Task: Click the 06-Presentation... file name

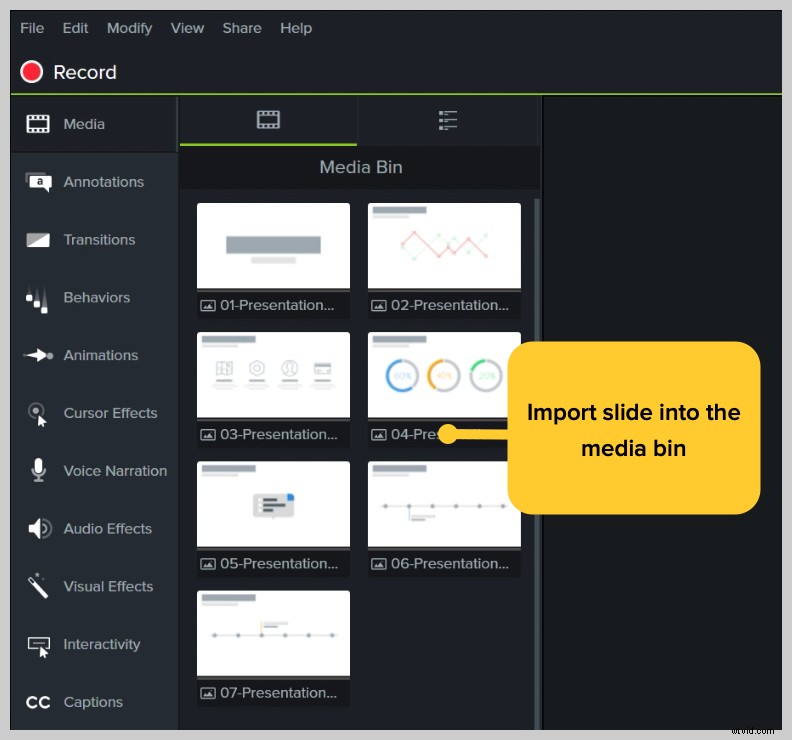Action: pyautogui.click(x=450, y=564)
